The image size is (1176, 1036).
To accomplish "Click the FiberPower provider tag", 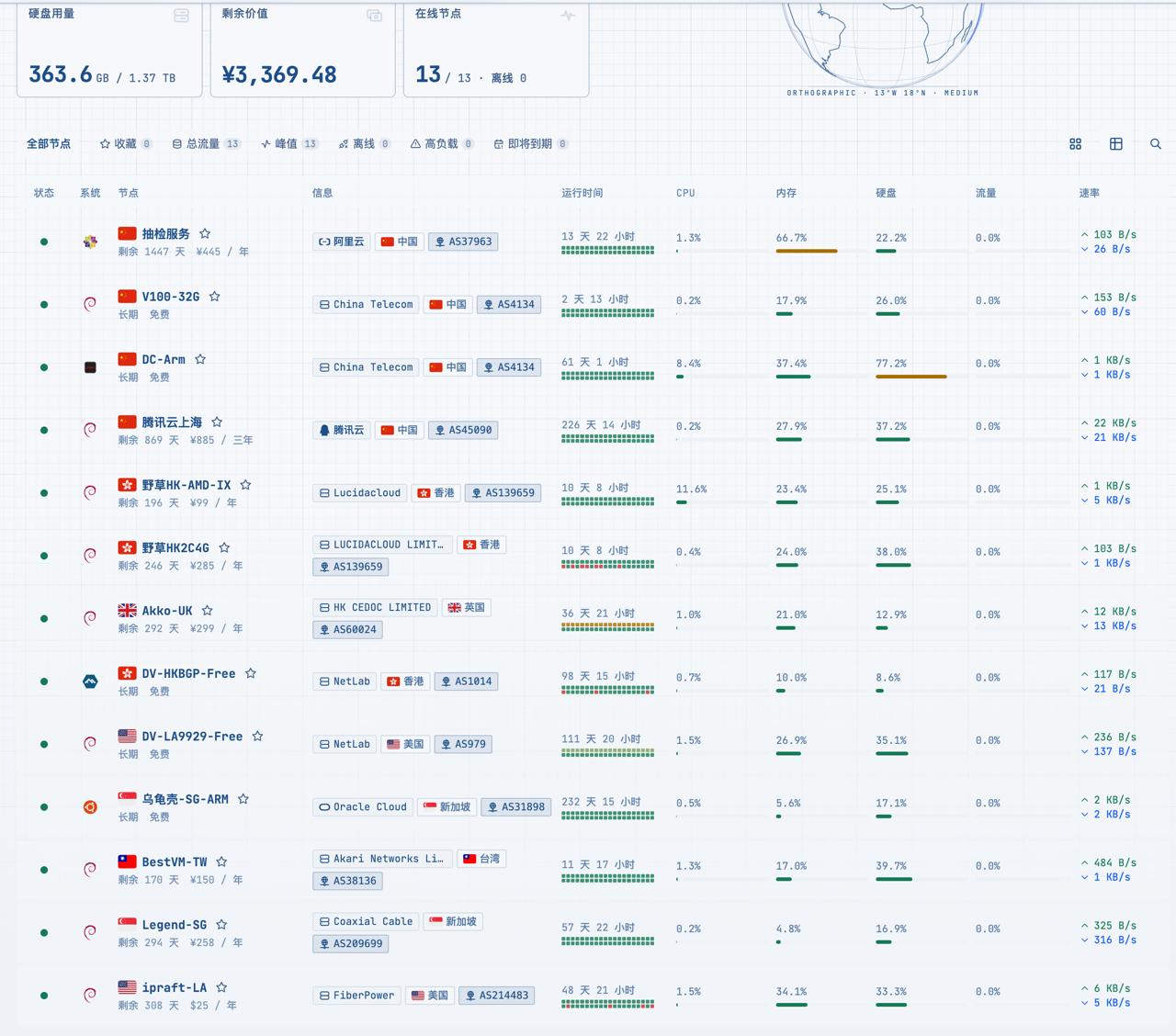I will coord(356,996).
